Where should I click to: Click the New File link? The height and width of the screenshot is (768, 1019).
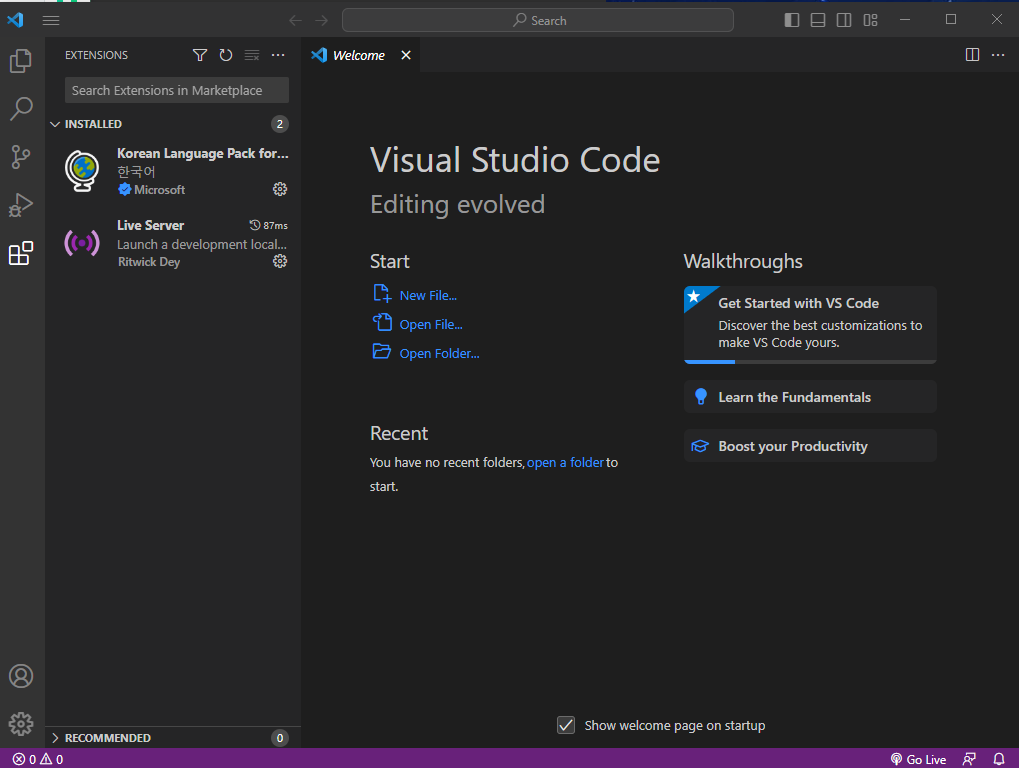pos(428,296)
